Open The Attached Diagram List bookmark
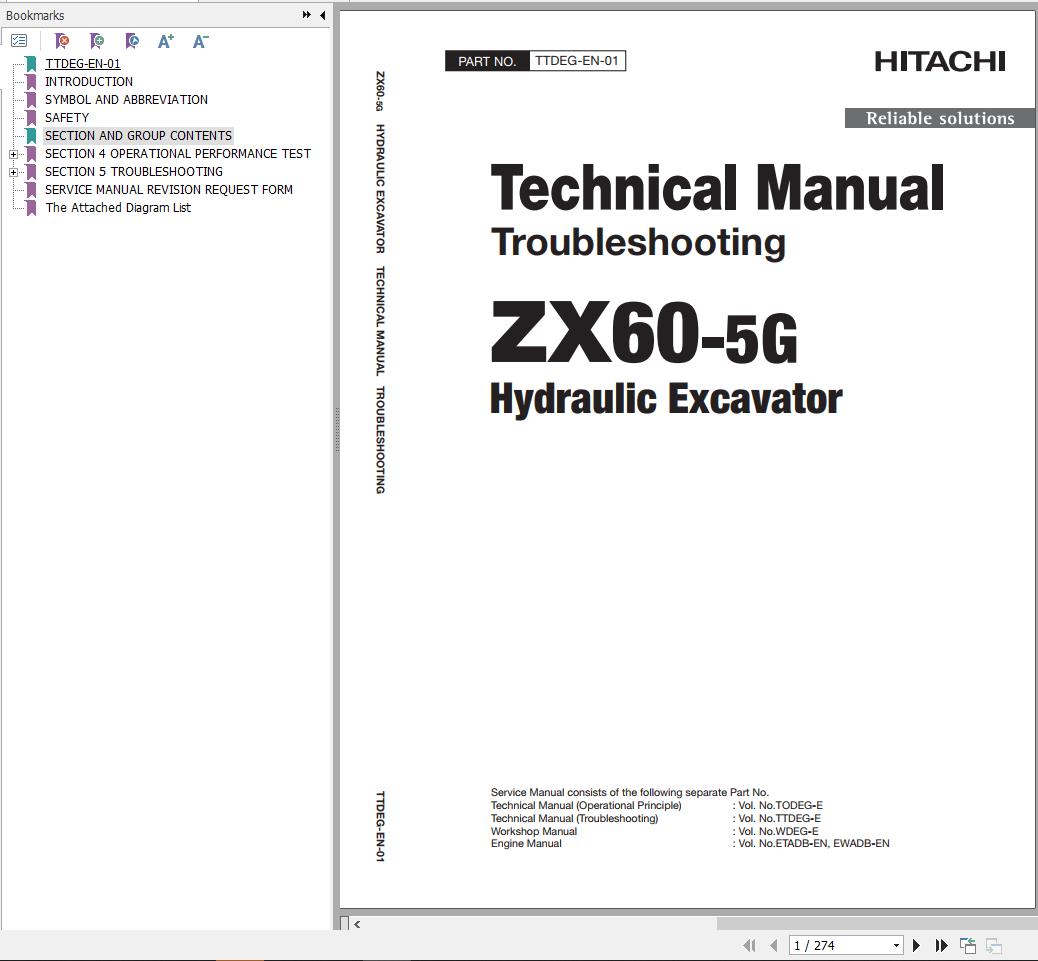Viewport: 1038px width, 961px height. 118,207
